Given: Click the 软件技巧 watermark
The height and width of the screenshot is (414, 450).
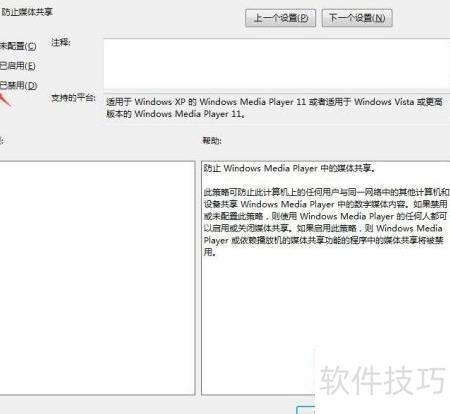Looking at the screenshot, I should point(383,380).
